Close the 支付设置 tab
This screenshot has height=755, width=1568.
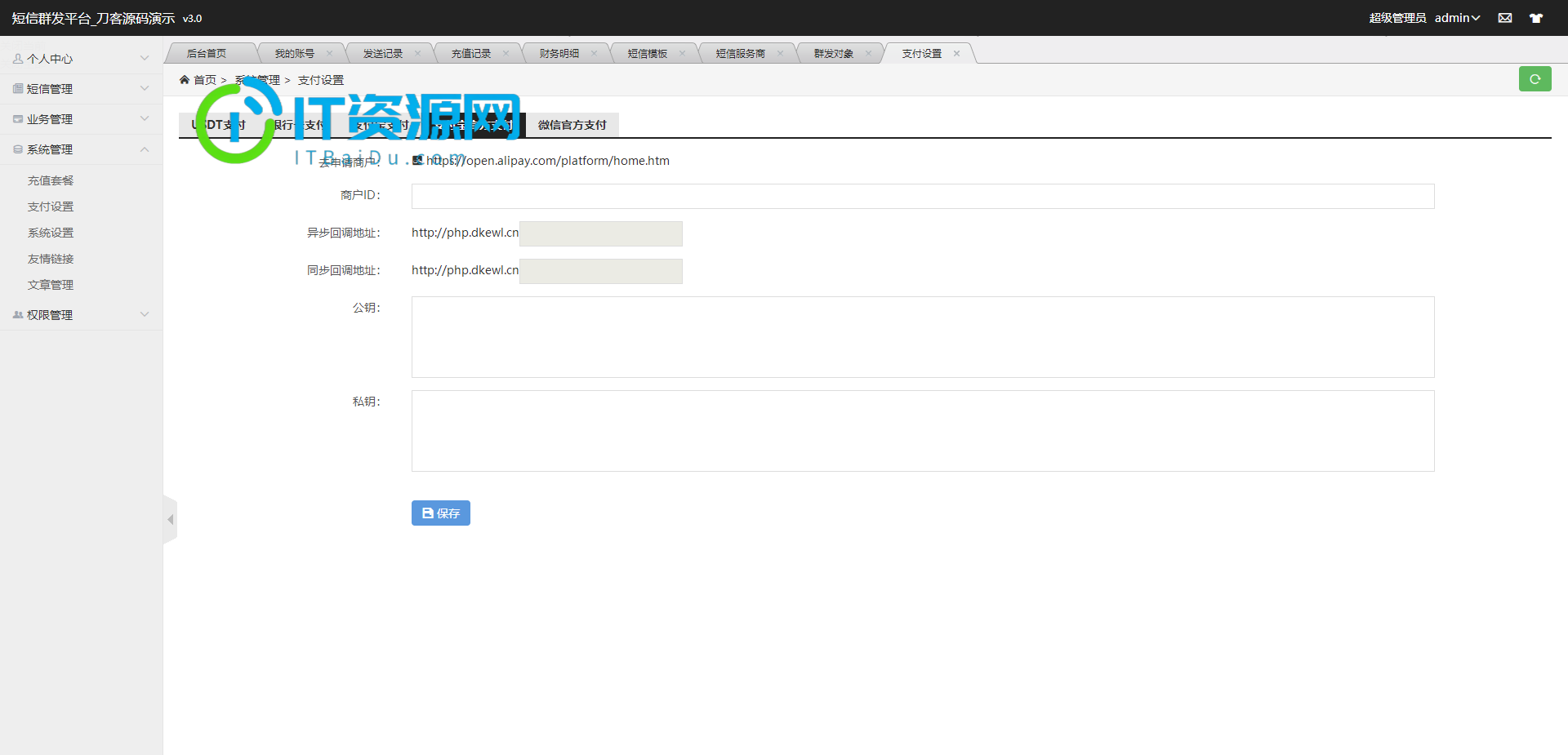pyautogui.click(x=956, y=53)
